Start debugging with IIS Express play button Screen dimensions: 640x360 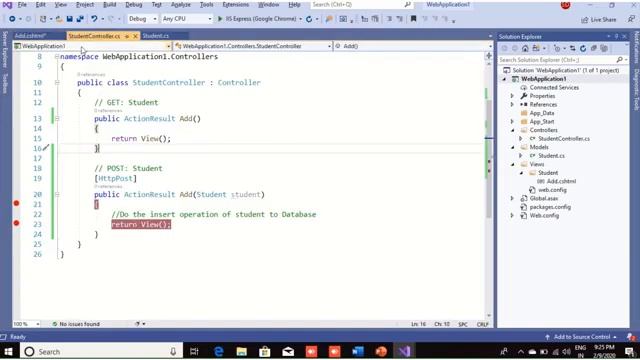tap(220, 19)
